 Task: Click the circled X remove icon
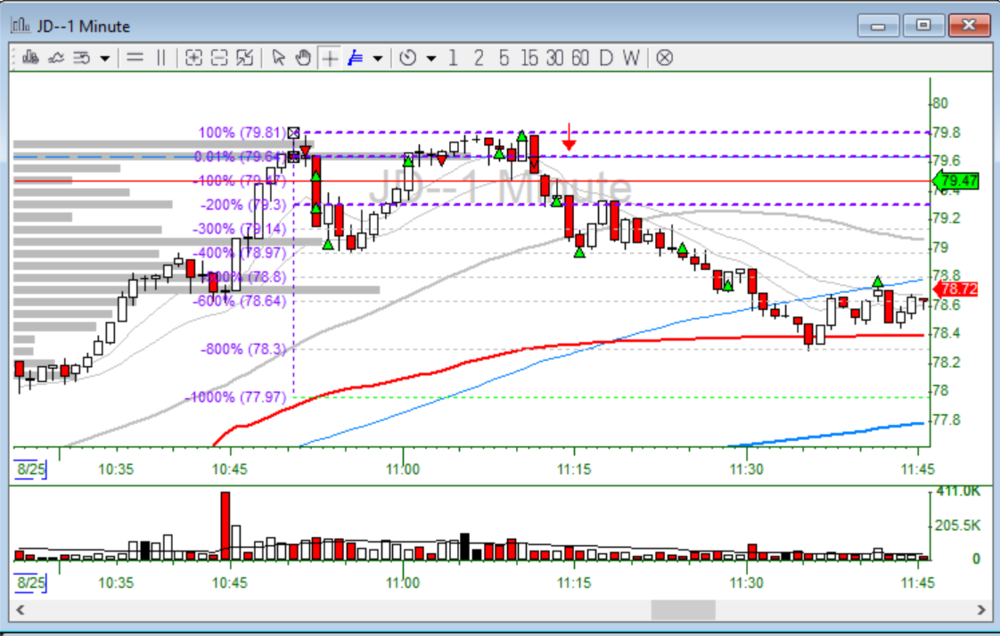(x=664, y=58)
